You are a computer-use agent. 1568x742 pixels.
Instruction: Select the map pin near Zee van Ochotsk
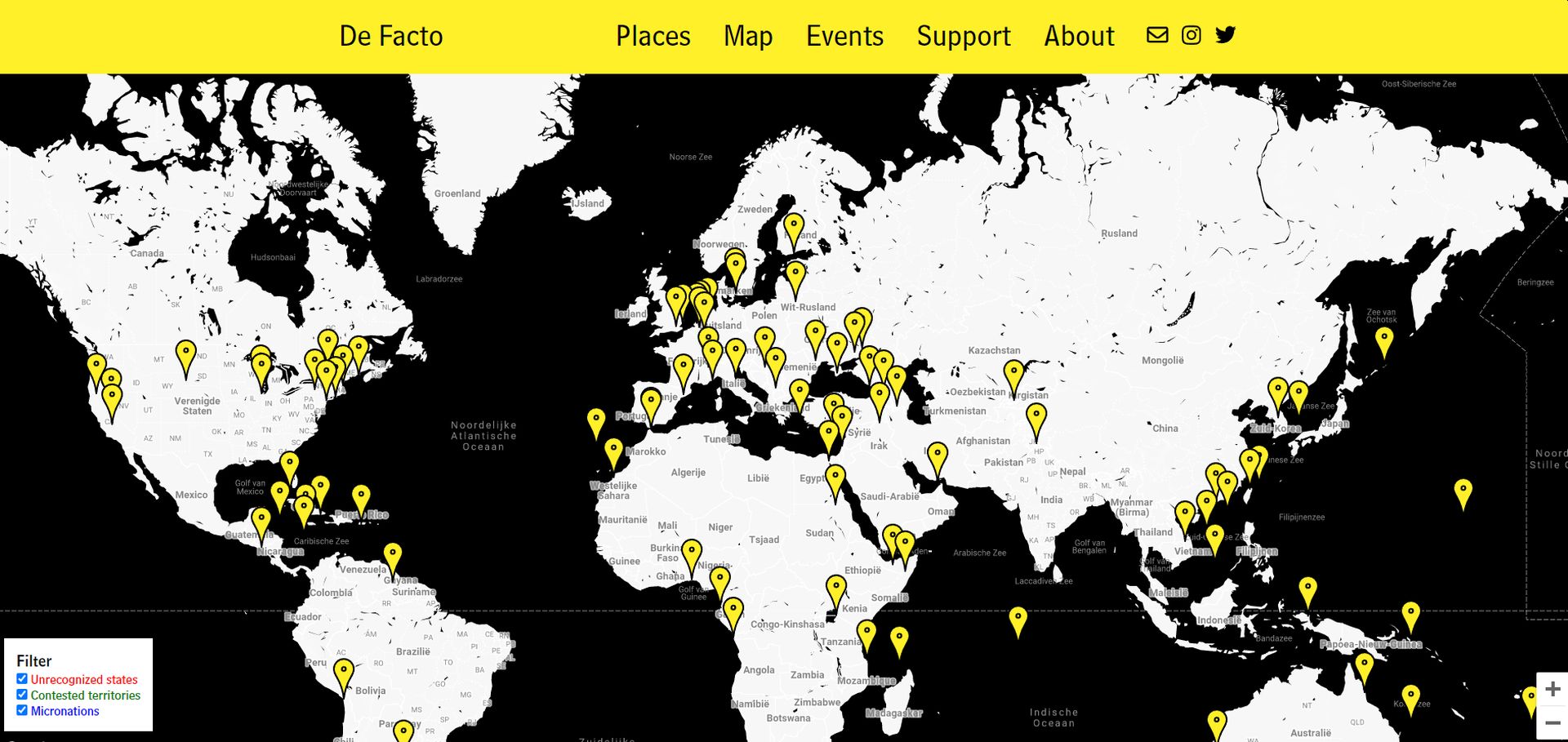click(1383, 340)
